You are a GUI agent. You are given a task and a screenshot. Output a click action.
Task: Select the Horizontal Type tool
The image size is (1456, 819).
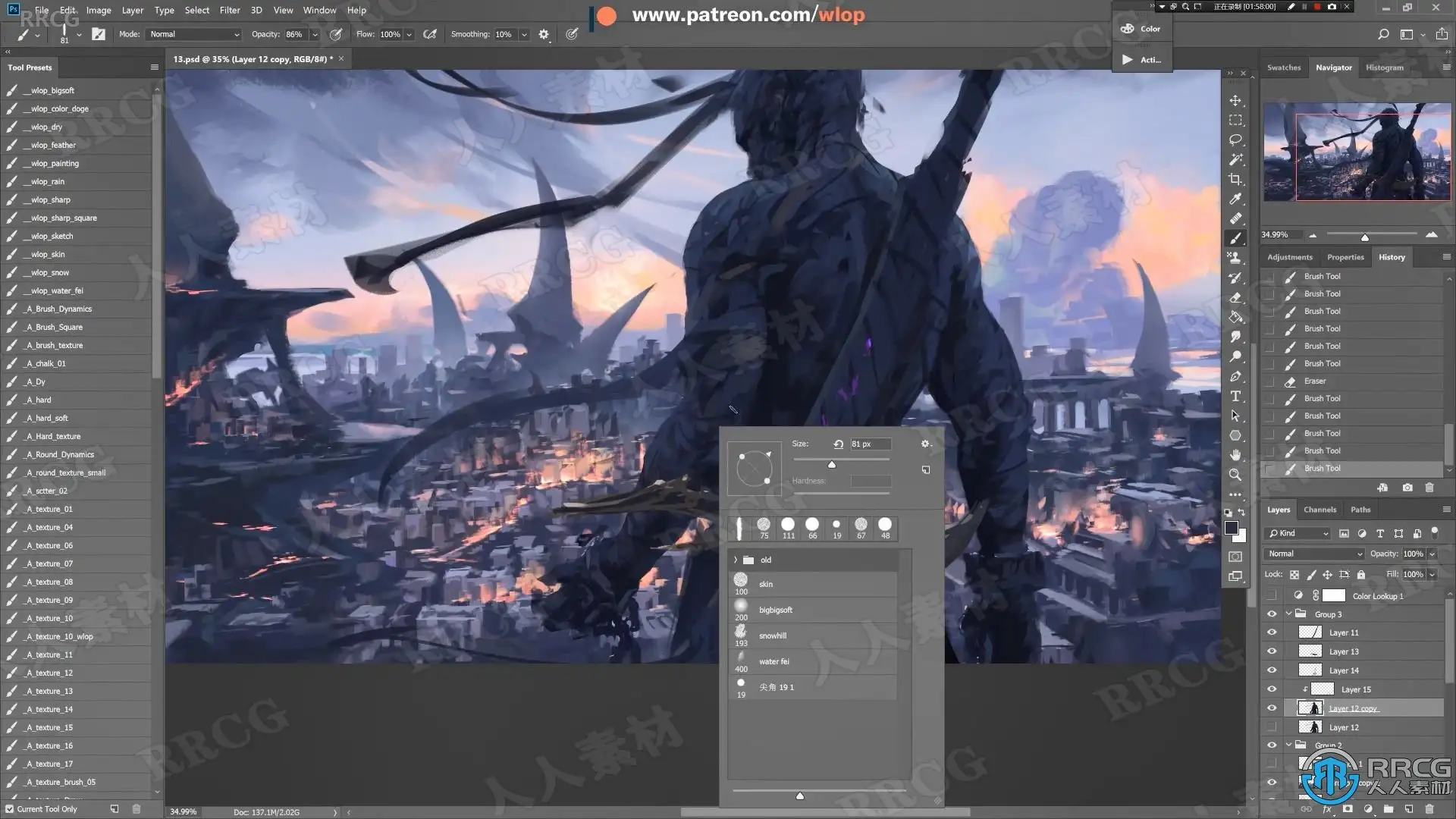1235,396
